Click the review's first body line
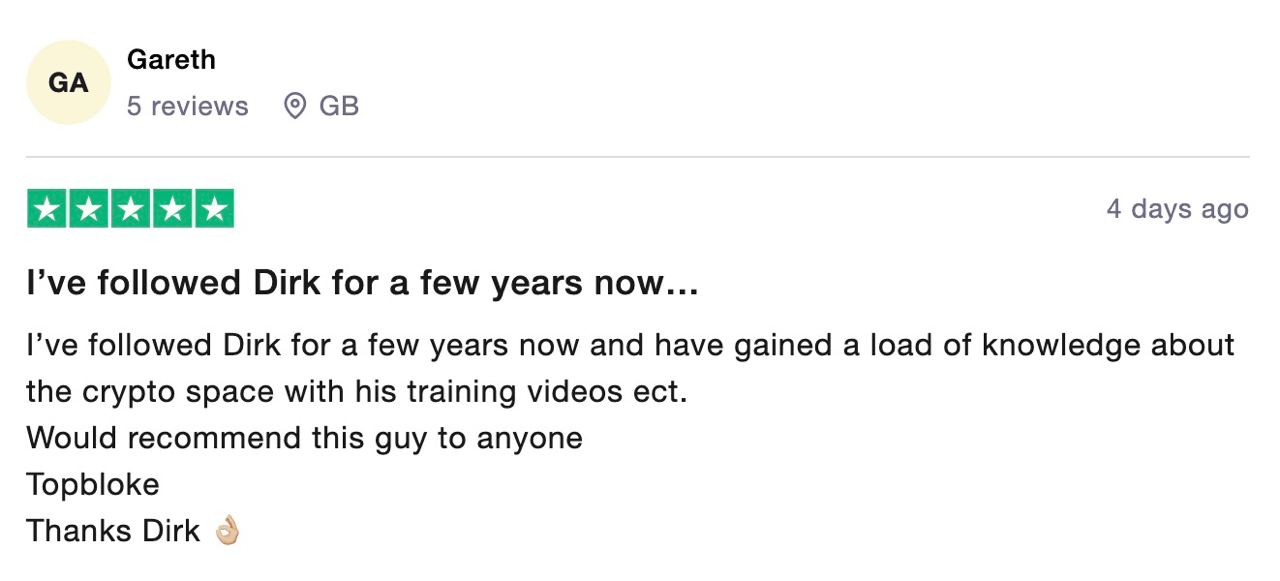This screenshot has height=581, width=1280. pyautogui.click(x=630, y=345)
